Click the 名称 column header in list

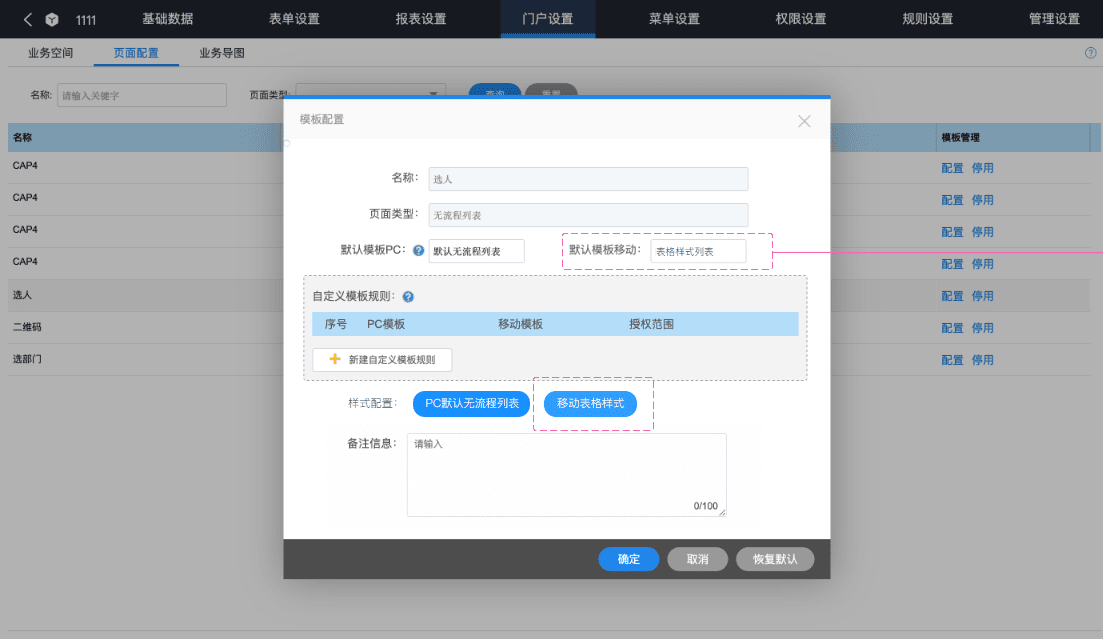22,138
